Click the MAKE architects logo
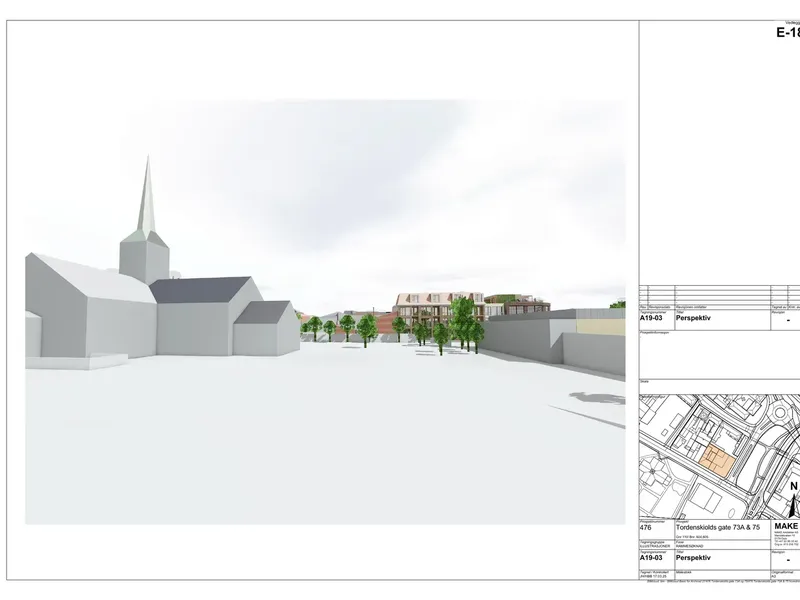Viewport: 800px width, 600px height. point(787,527)
